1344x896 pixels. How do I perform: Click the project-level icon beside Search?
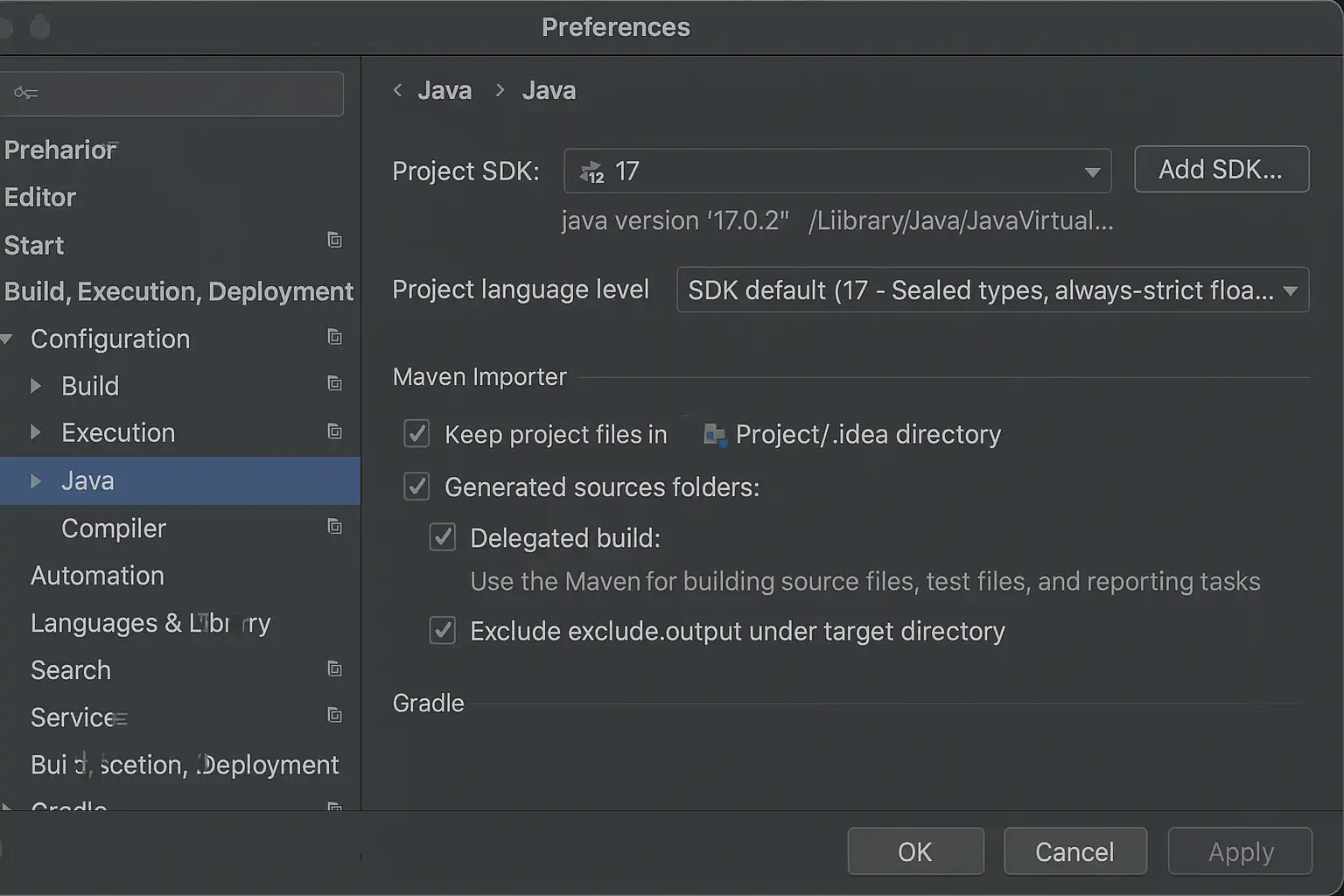click(x=334, y=668)
